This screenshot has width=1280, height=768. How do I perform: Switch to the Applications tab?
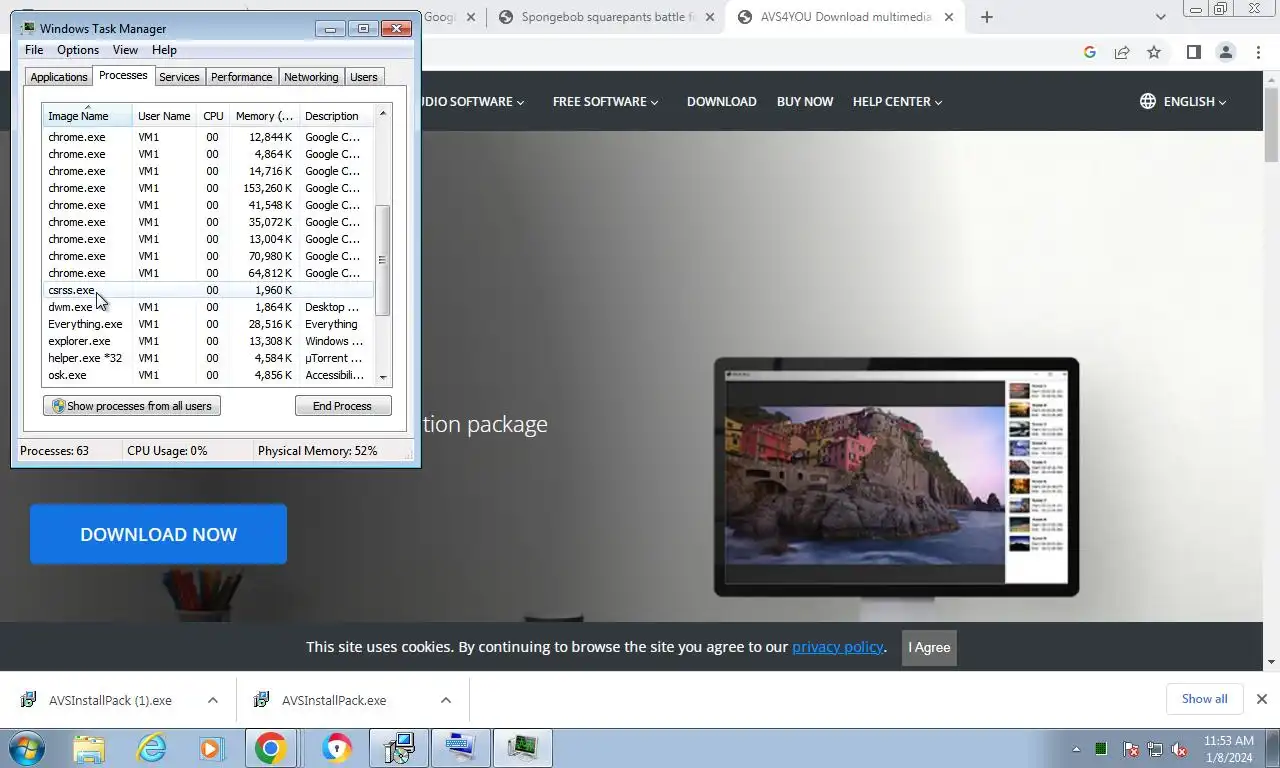58,77
